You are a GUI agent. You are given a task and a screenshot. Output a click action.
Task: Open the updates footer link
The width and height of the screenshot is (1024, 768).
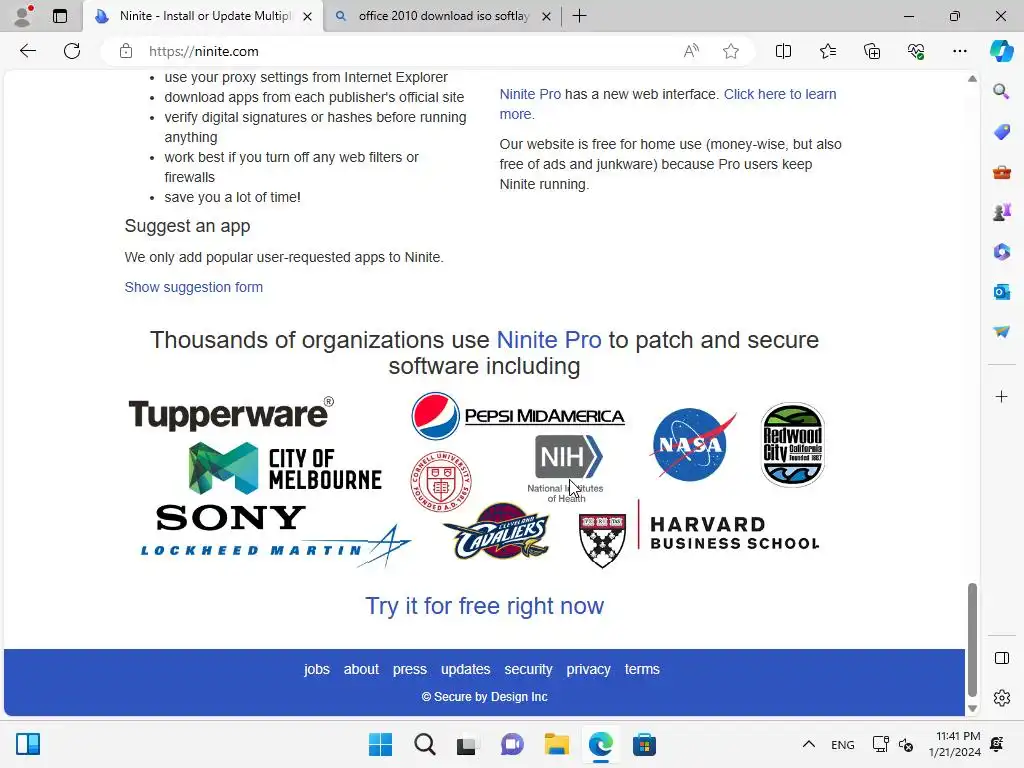[465, 669]
